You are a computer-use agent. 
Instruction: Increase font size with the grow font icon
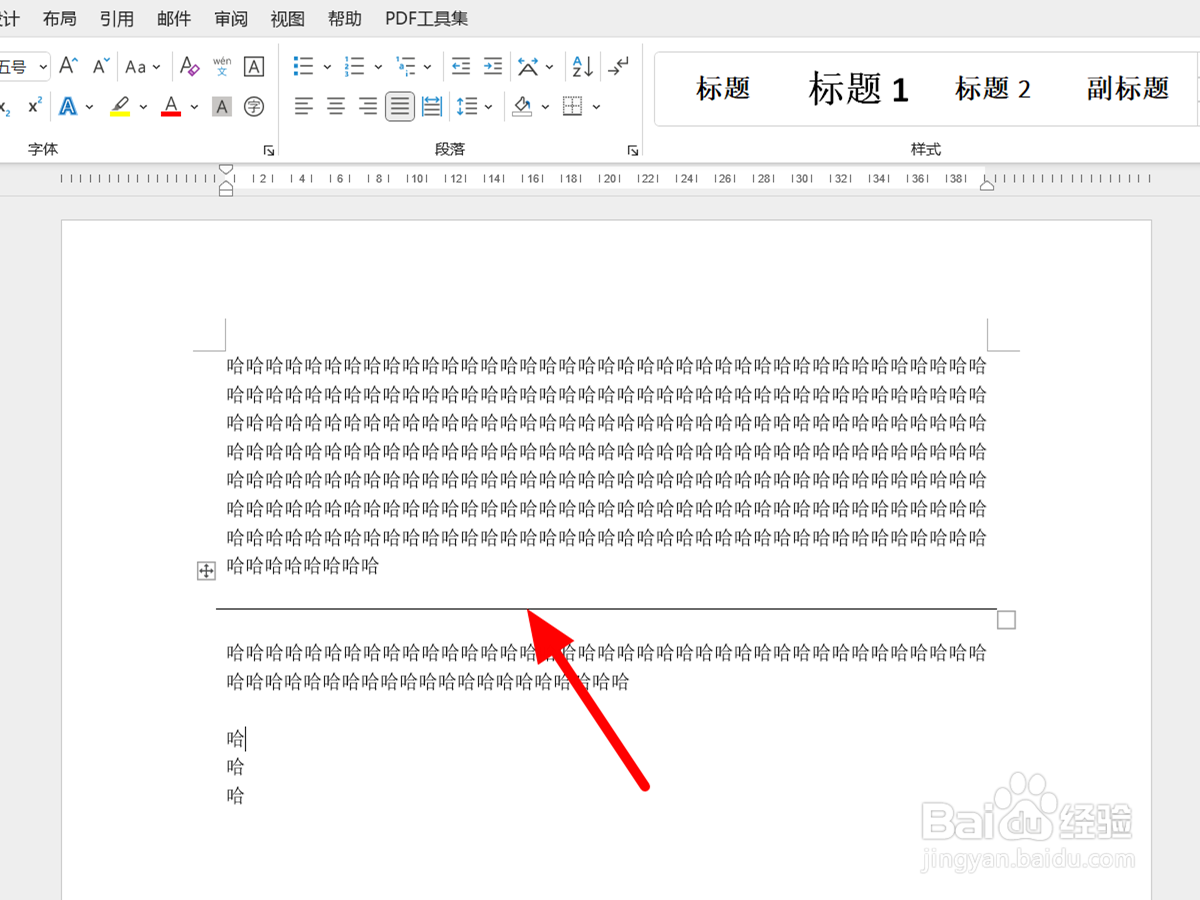click(68, 66)
